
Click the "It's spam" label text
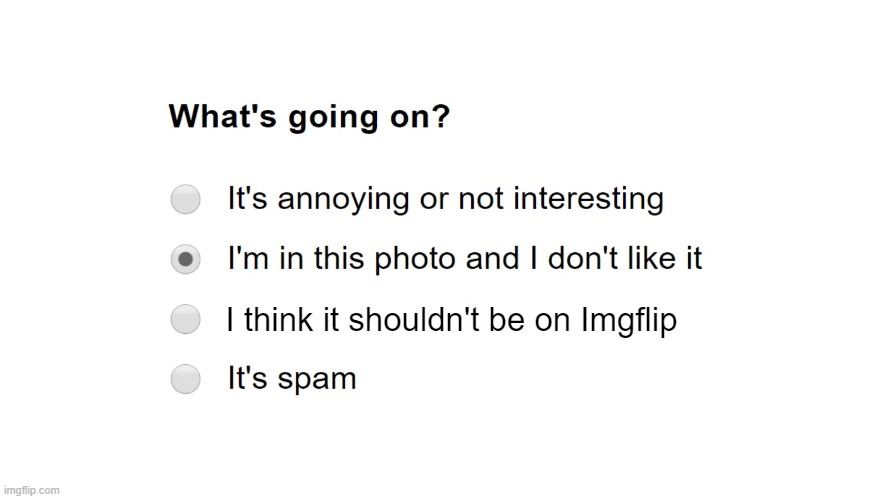292,379
